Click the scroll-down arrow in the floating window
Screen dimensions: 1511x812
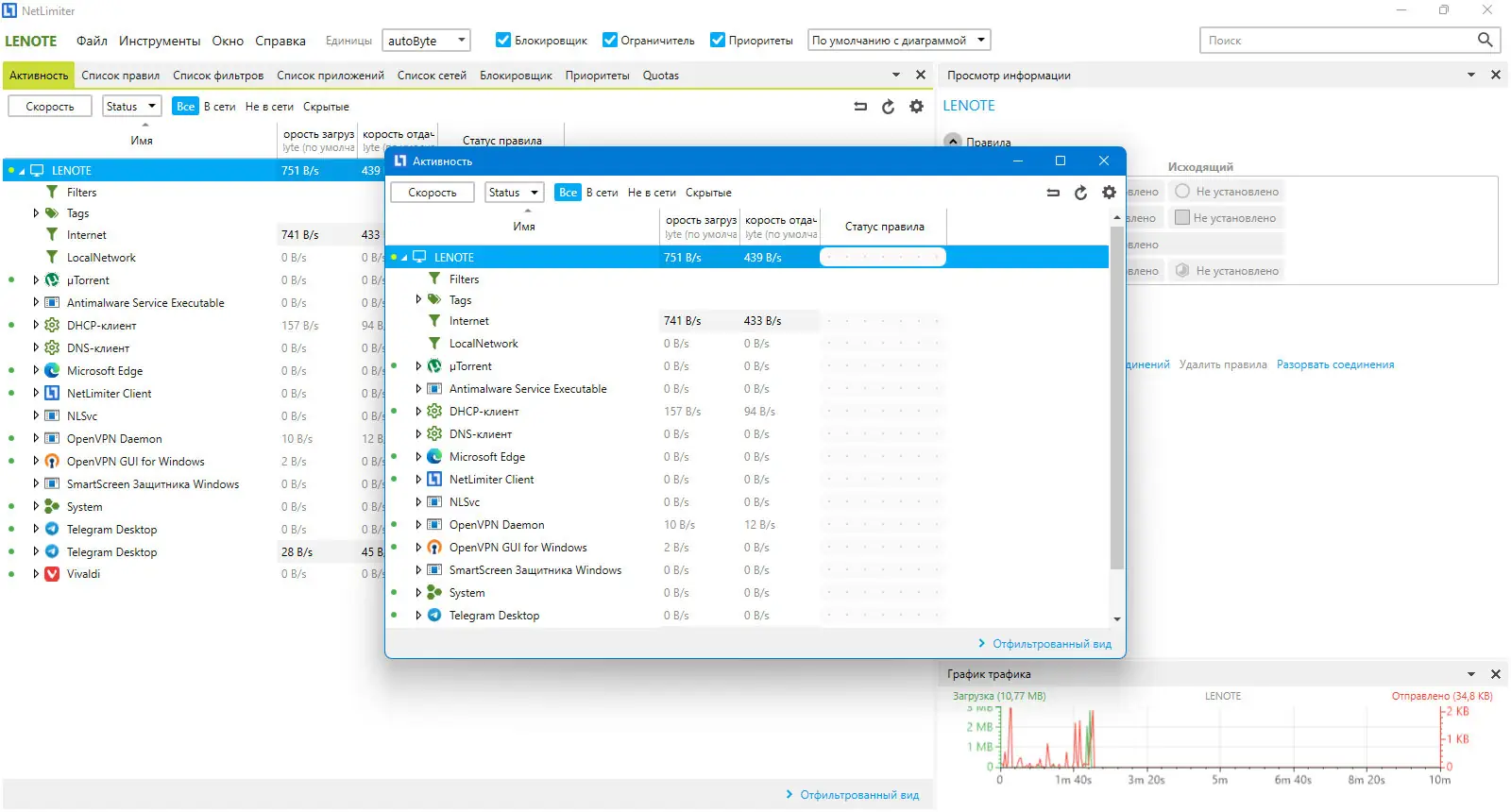coord(1117,619)
